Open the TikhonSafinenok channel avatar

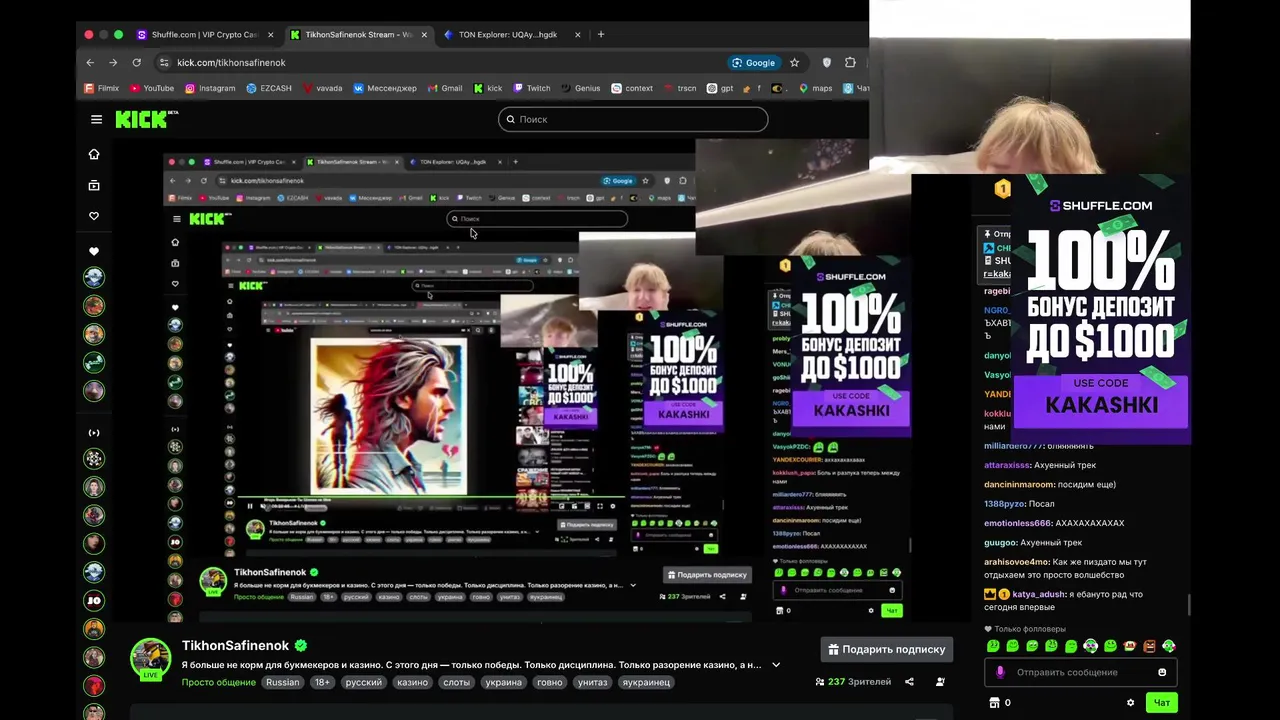point(150,658)
